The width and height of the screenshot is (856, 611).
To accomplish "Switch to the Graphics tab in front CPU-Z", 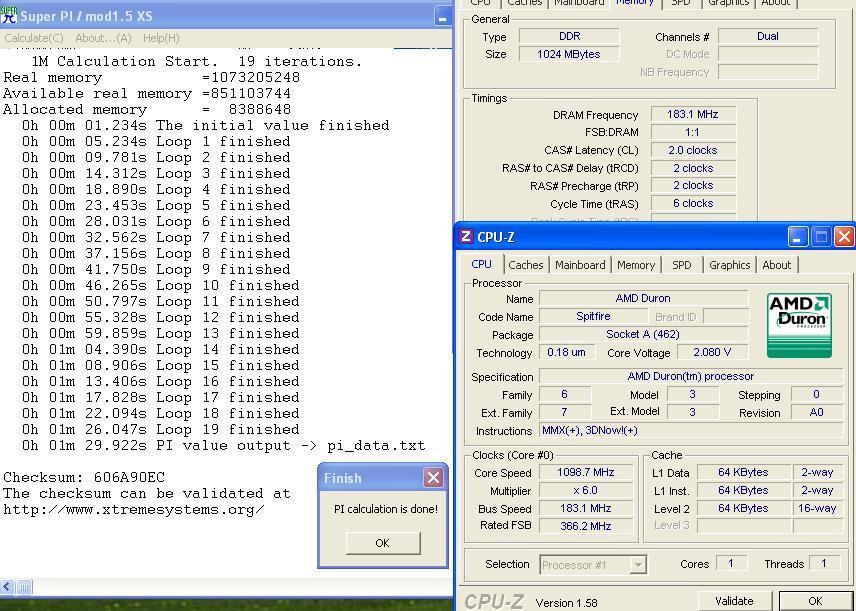I will (729, 265).
